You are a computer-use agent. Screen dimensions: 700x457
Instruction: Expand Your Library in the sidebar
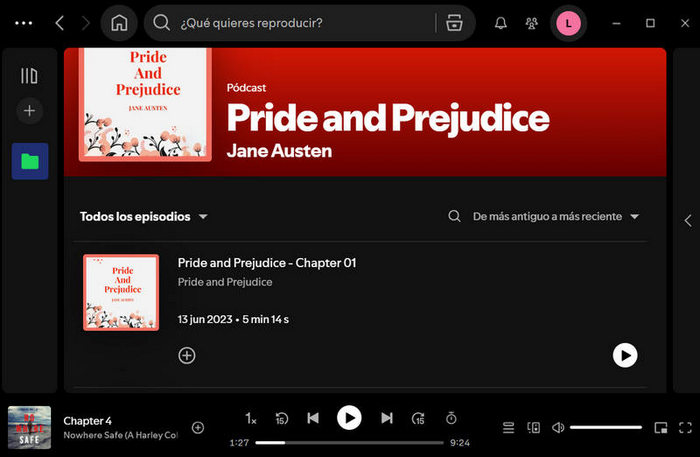pos(29,75)
